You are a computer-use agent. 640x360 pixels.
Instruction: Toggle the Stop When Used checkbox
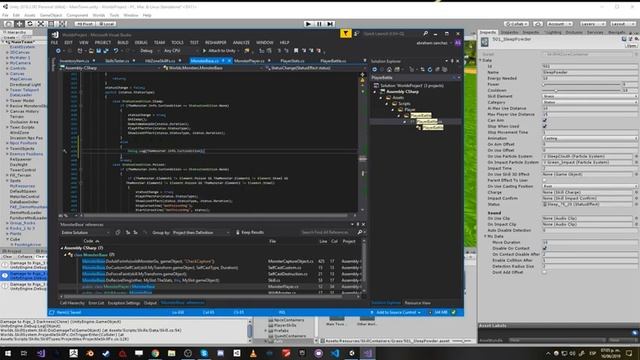coord(544,126)
